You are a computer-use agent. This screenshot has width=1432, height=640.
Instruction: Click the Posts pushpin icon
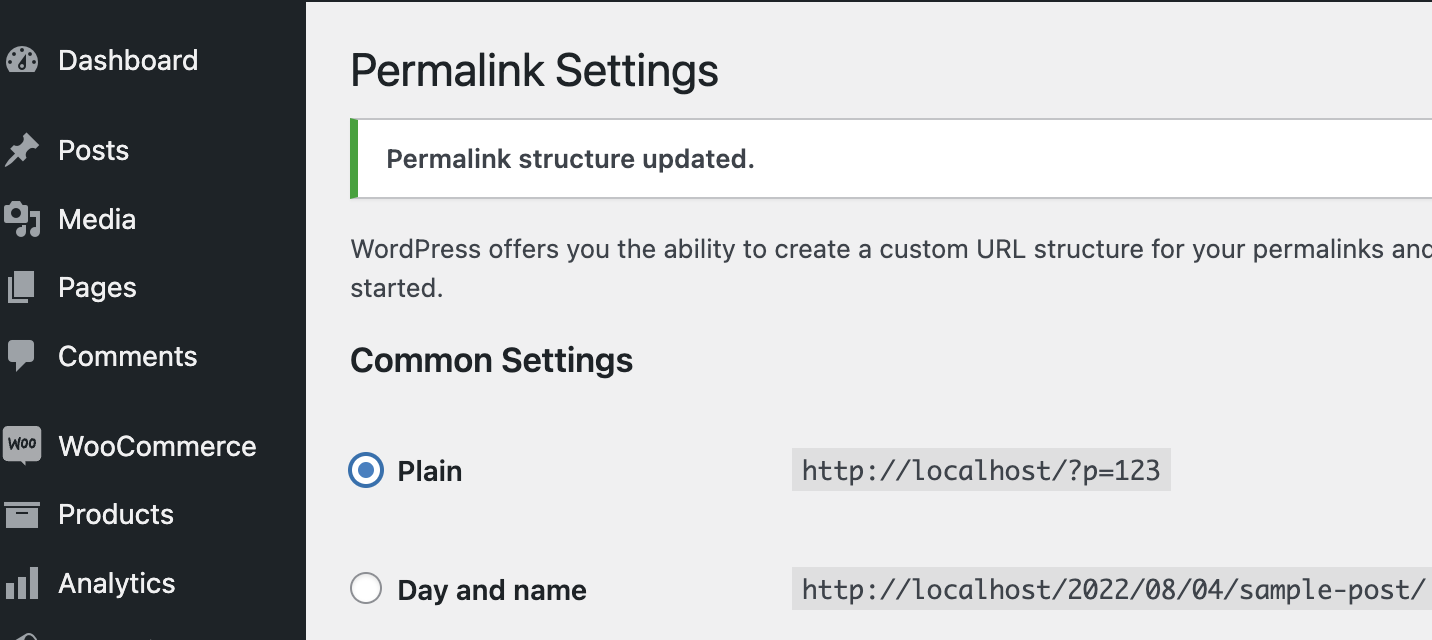[x=22, y=151]
